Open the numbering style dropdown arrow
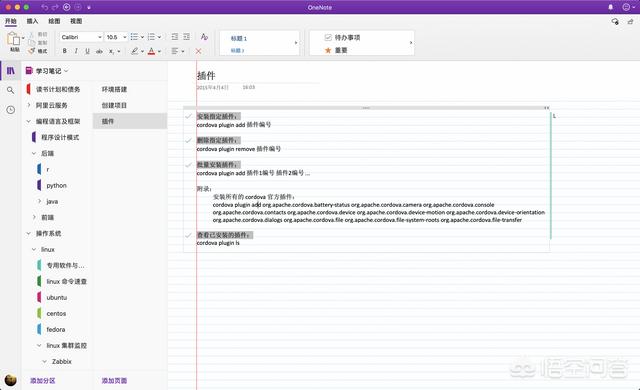Screen dimensions: 640x390 (159, 37)
